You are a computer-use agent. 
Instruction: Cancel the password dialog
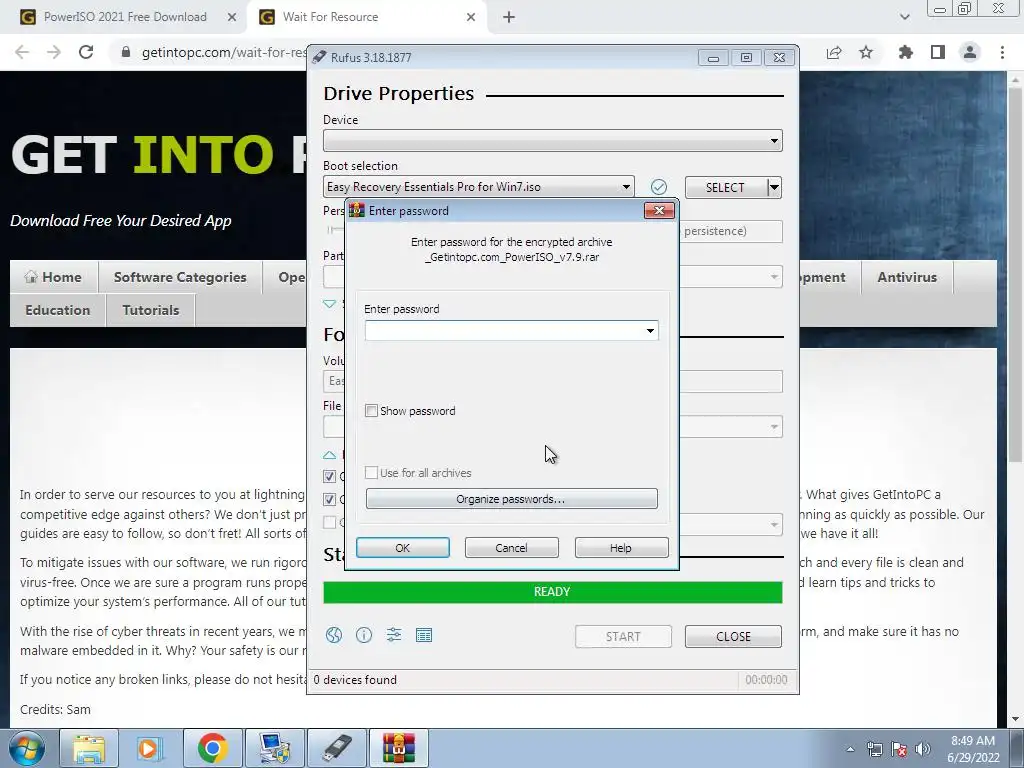pos(511,548)
